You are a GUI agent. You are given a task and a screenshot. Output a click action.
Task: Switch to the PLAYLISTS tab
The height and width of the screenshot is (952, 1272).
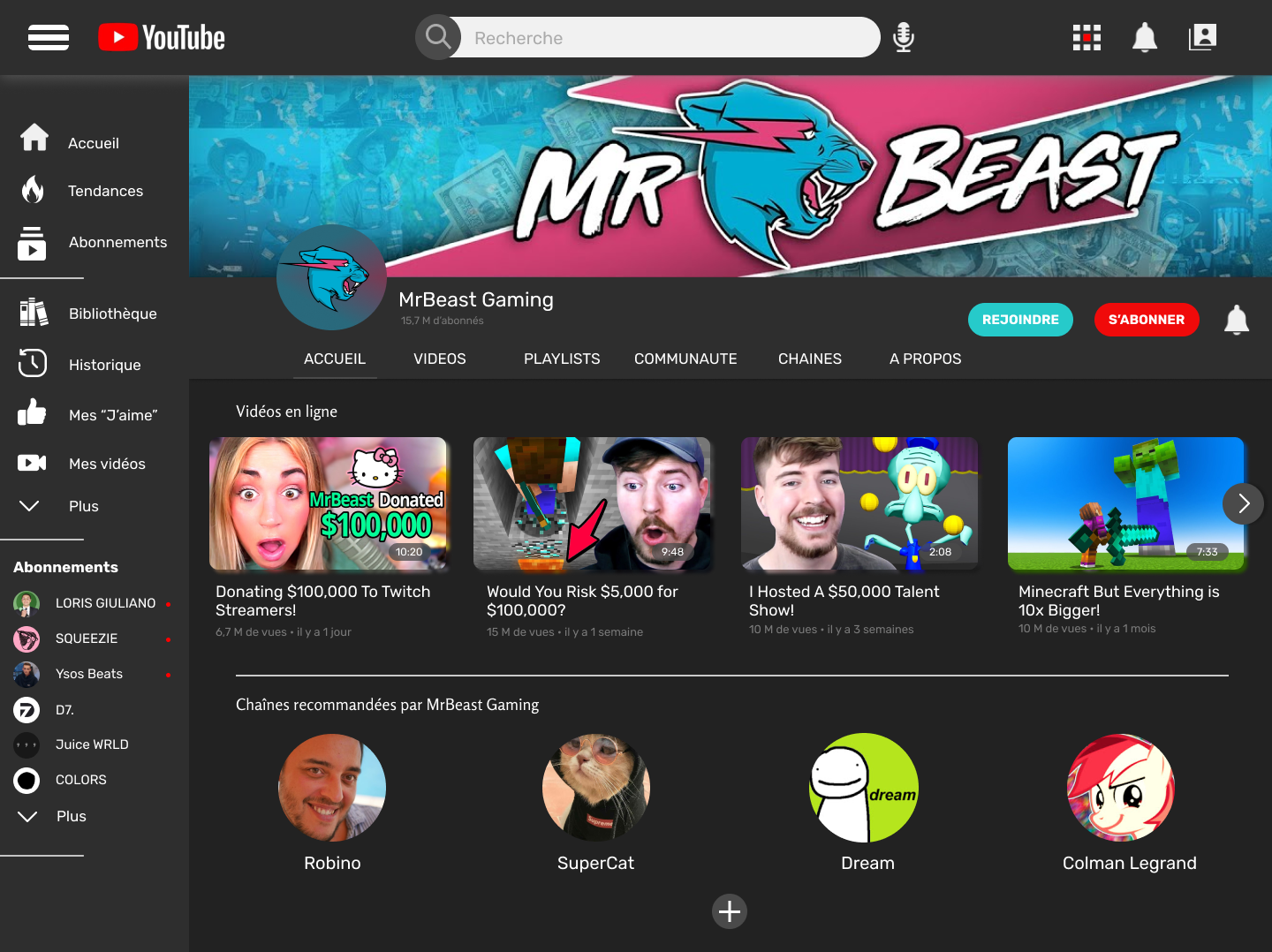tap(561, 359)
